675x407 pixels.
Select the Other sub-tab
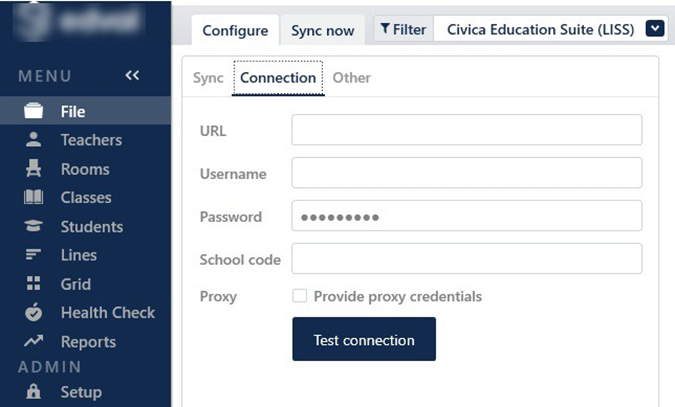[x=351, y=77]
